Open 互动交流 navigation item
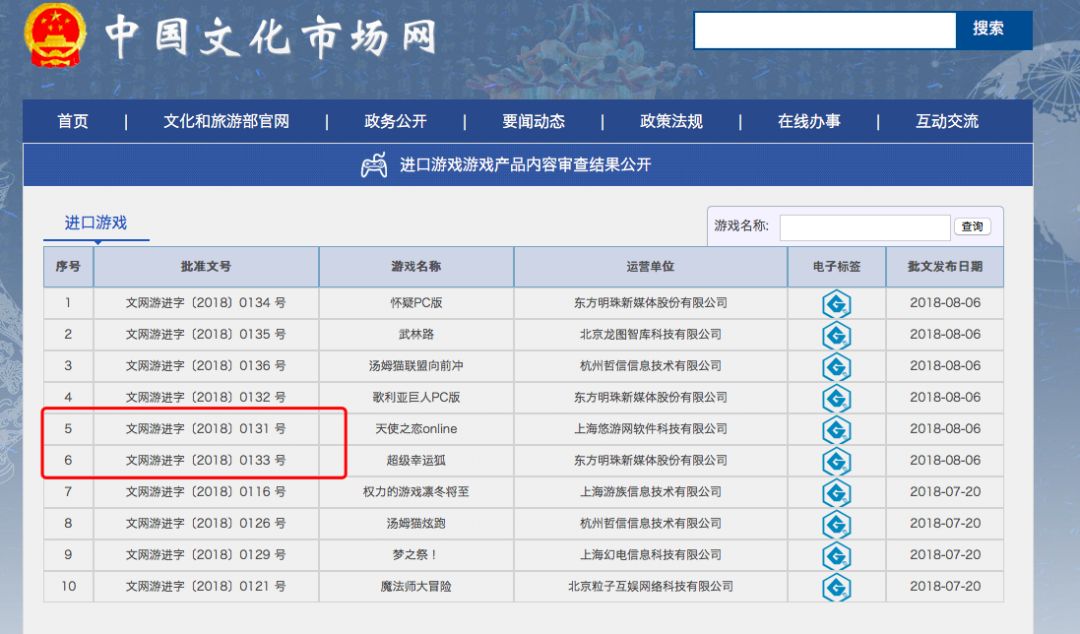The height and width of the screenshot is (634, 1080). (947, 121)
